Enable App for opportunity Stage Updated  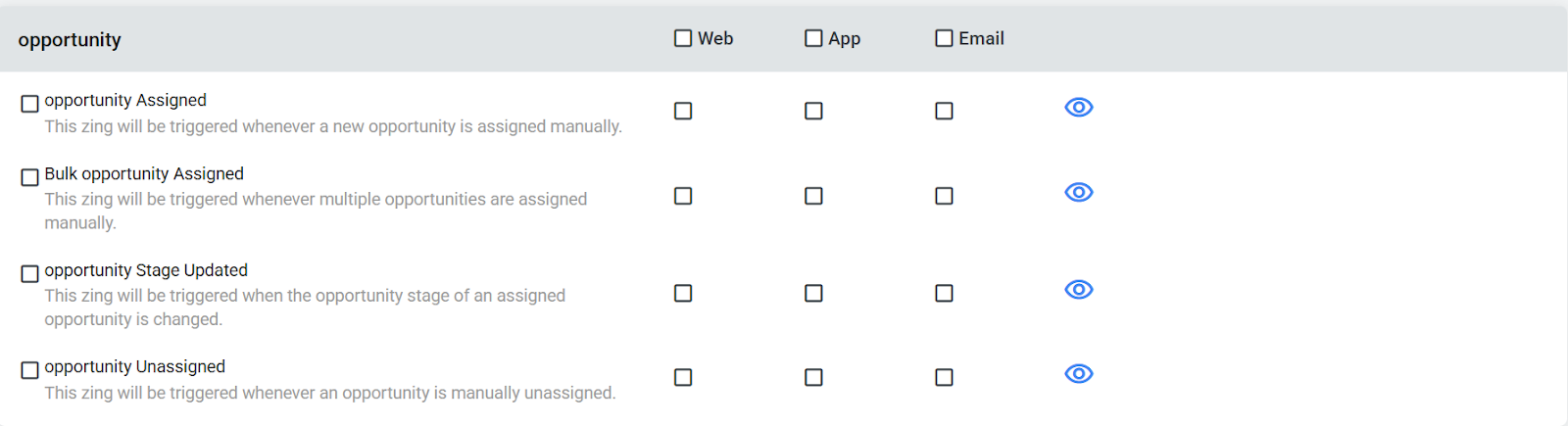[x=813, y=293]
